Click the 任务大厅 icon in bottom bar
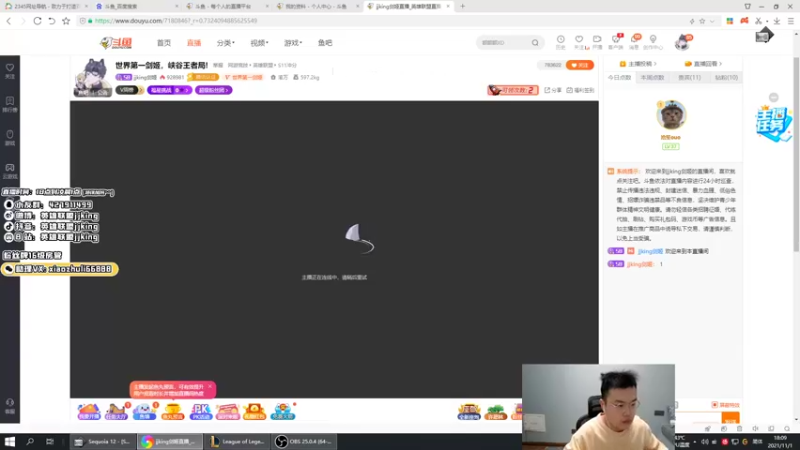Image resolution: width=800 pixels, height=450 pixels. point(116,411)
